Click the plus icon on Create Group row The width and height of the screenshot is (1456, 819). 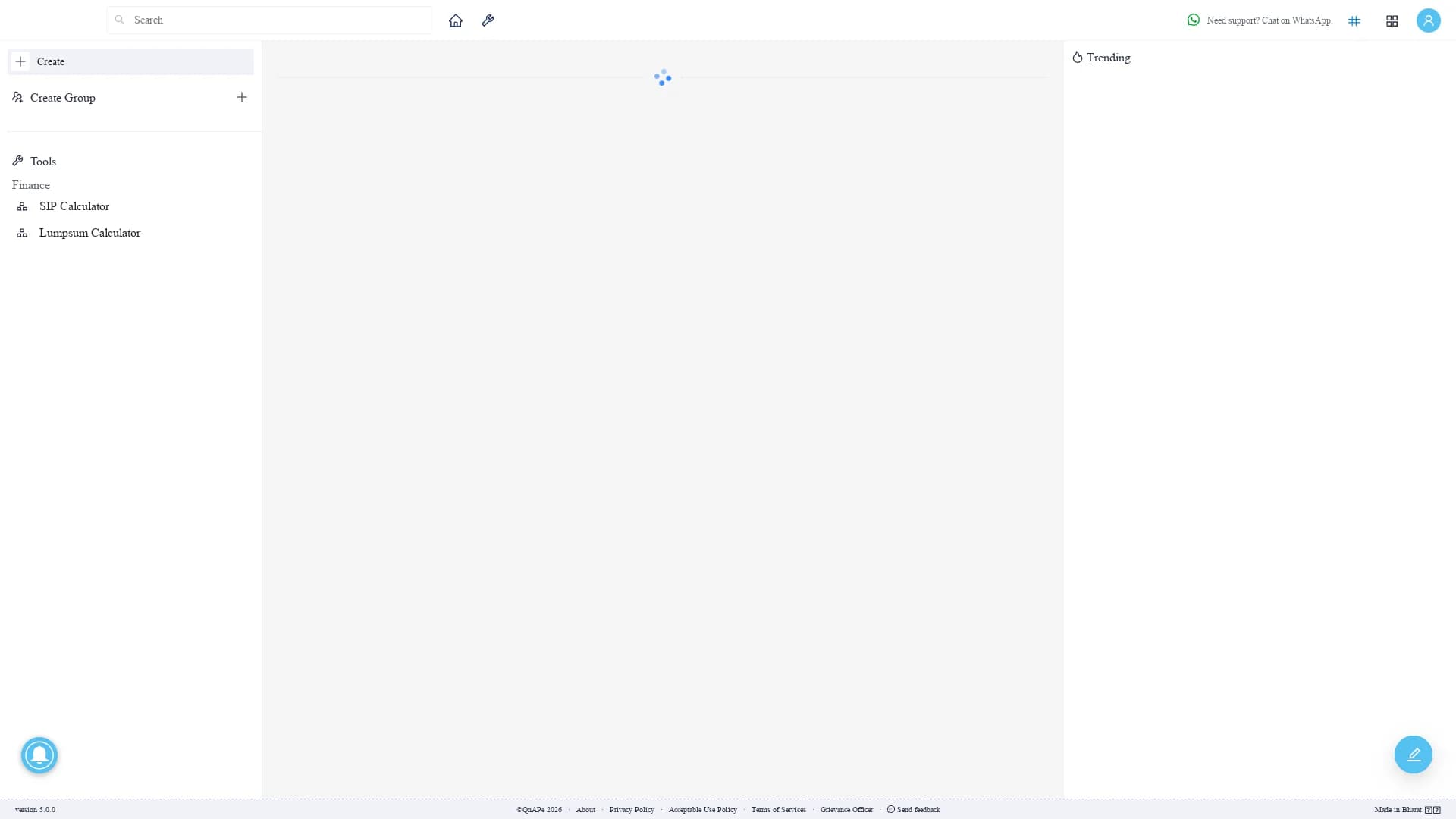242,97
